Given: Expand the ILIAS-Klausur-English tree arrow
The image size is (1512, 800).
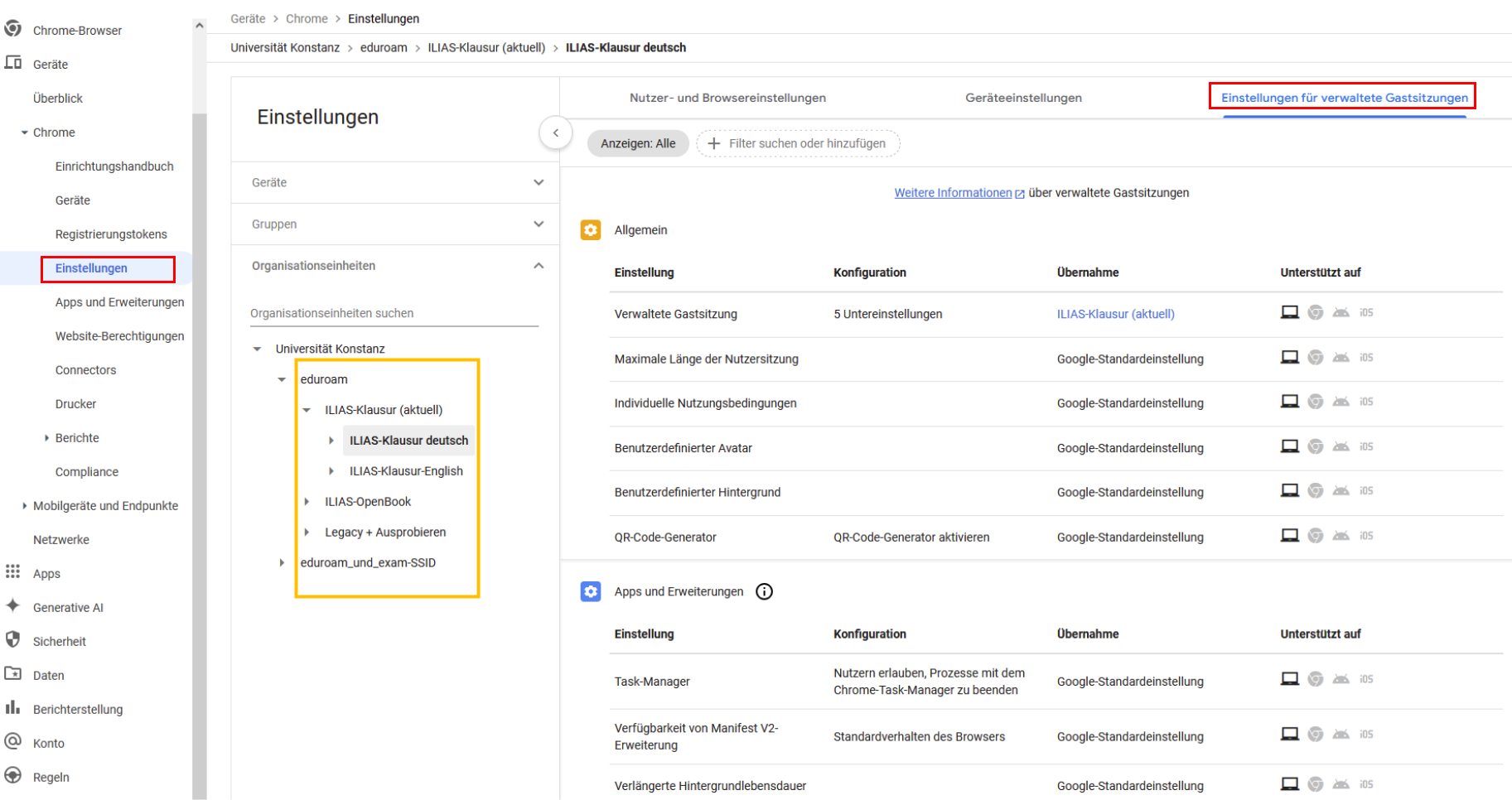Looking at the screenshot, I should [331, 471].
